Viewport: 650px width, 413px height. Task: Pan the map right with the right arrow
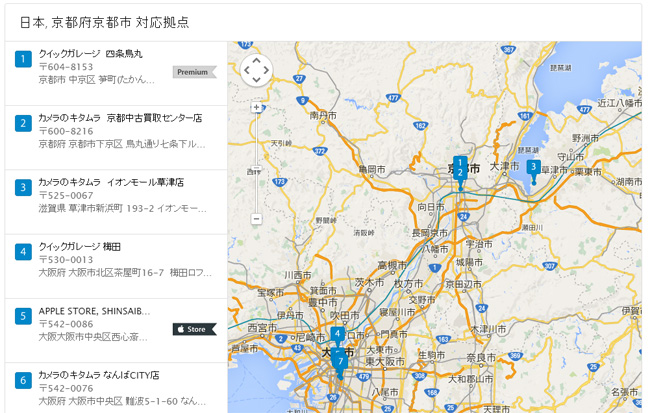point(266,70)
